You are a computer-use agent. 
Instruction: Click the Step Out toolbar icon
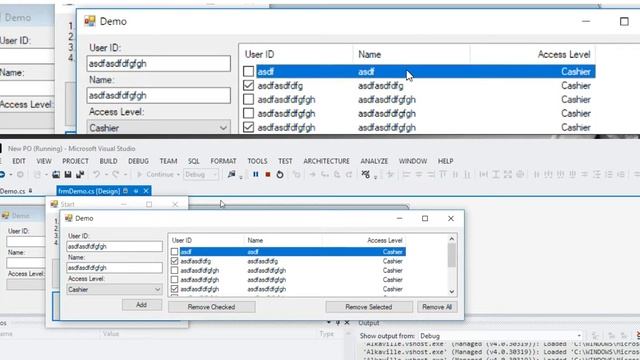point(349,175)
